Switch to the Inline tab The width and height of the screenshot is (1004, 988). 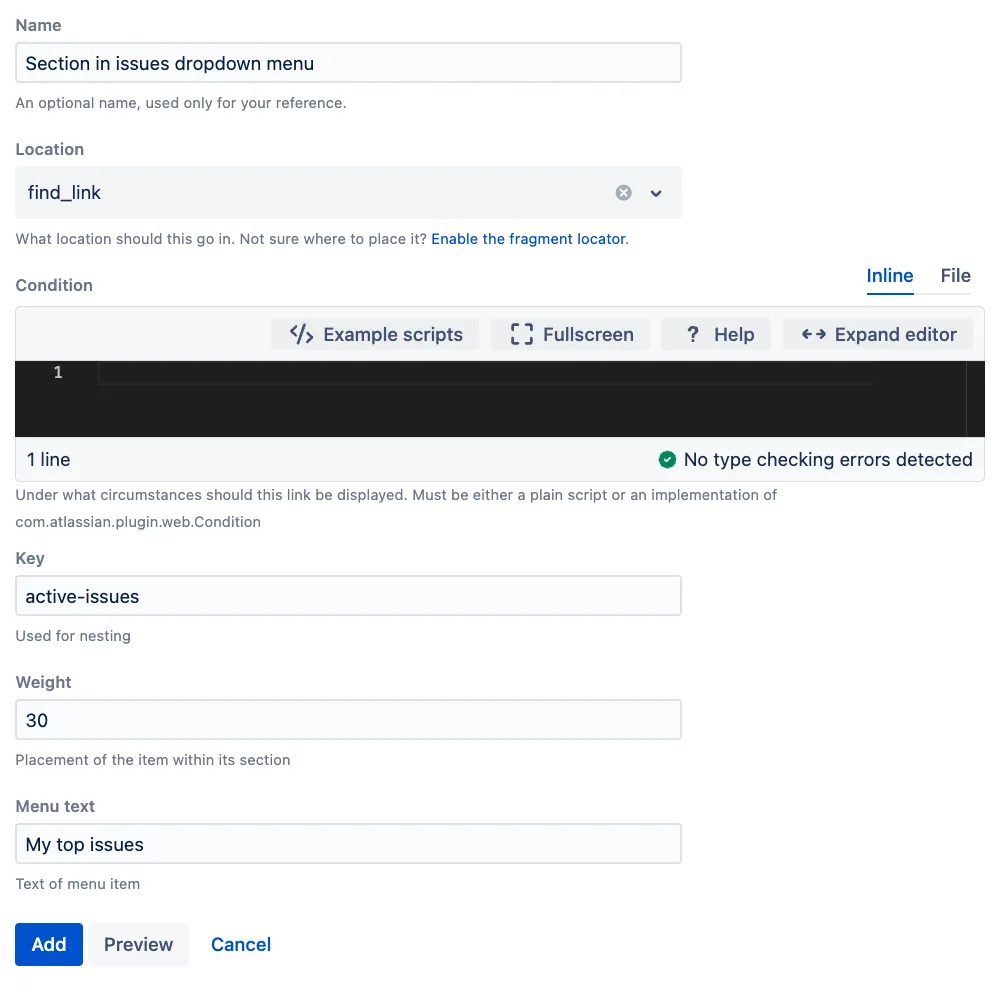pyautogui.click(x=889, y=276)
